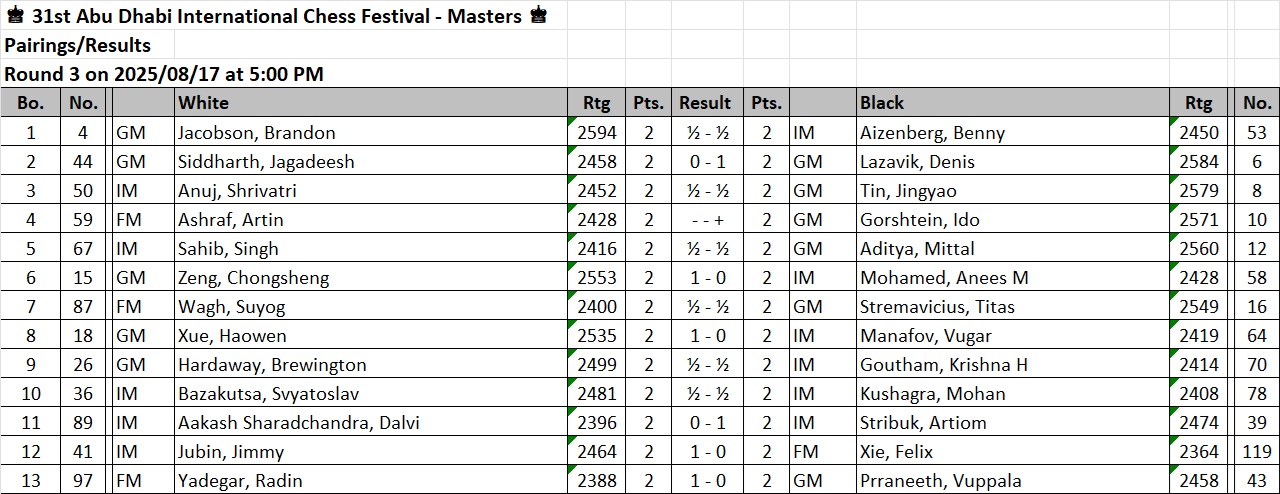Select board 13 number cell

[x=31, y=481]
